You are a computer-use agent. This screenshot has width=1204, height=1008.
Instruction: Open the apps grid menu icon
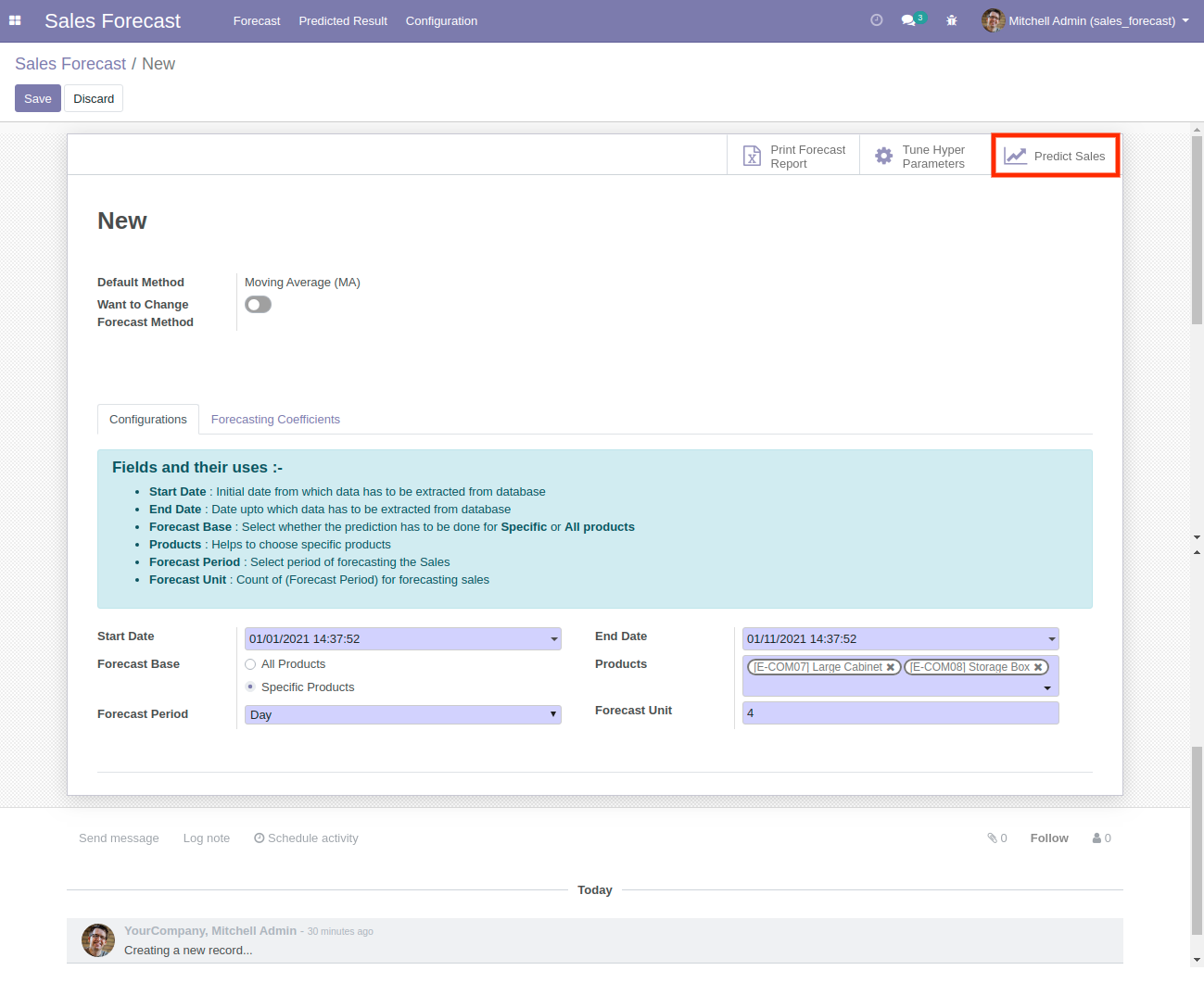point(15,20)
